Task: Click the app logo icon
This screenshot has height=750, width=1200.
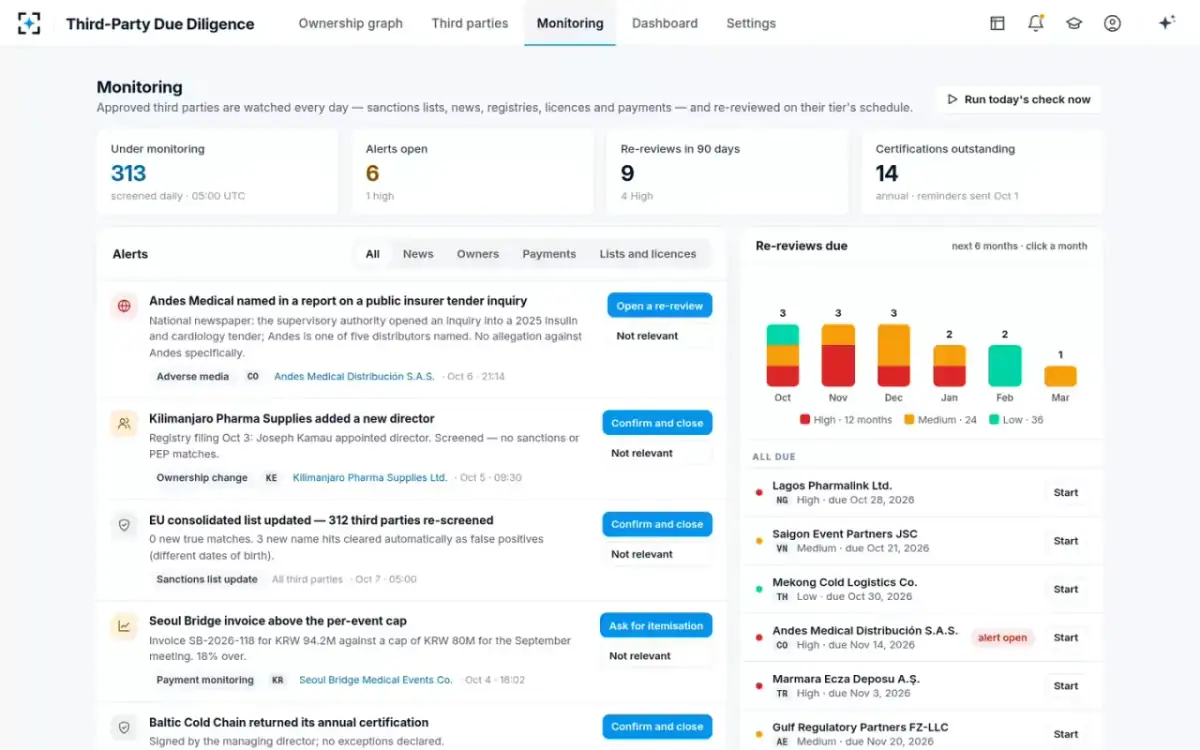Action: click(x=29, y=23)
